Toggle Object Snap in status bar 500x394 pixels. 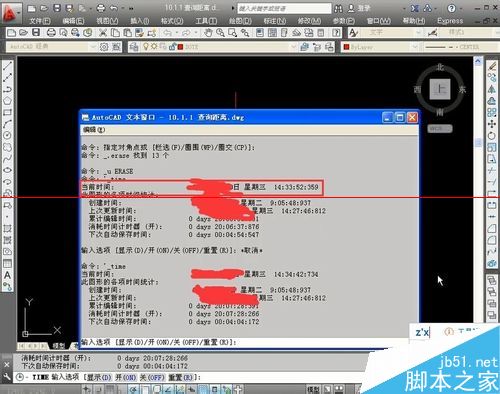[x=145, y=389]
